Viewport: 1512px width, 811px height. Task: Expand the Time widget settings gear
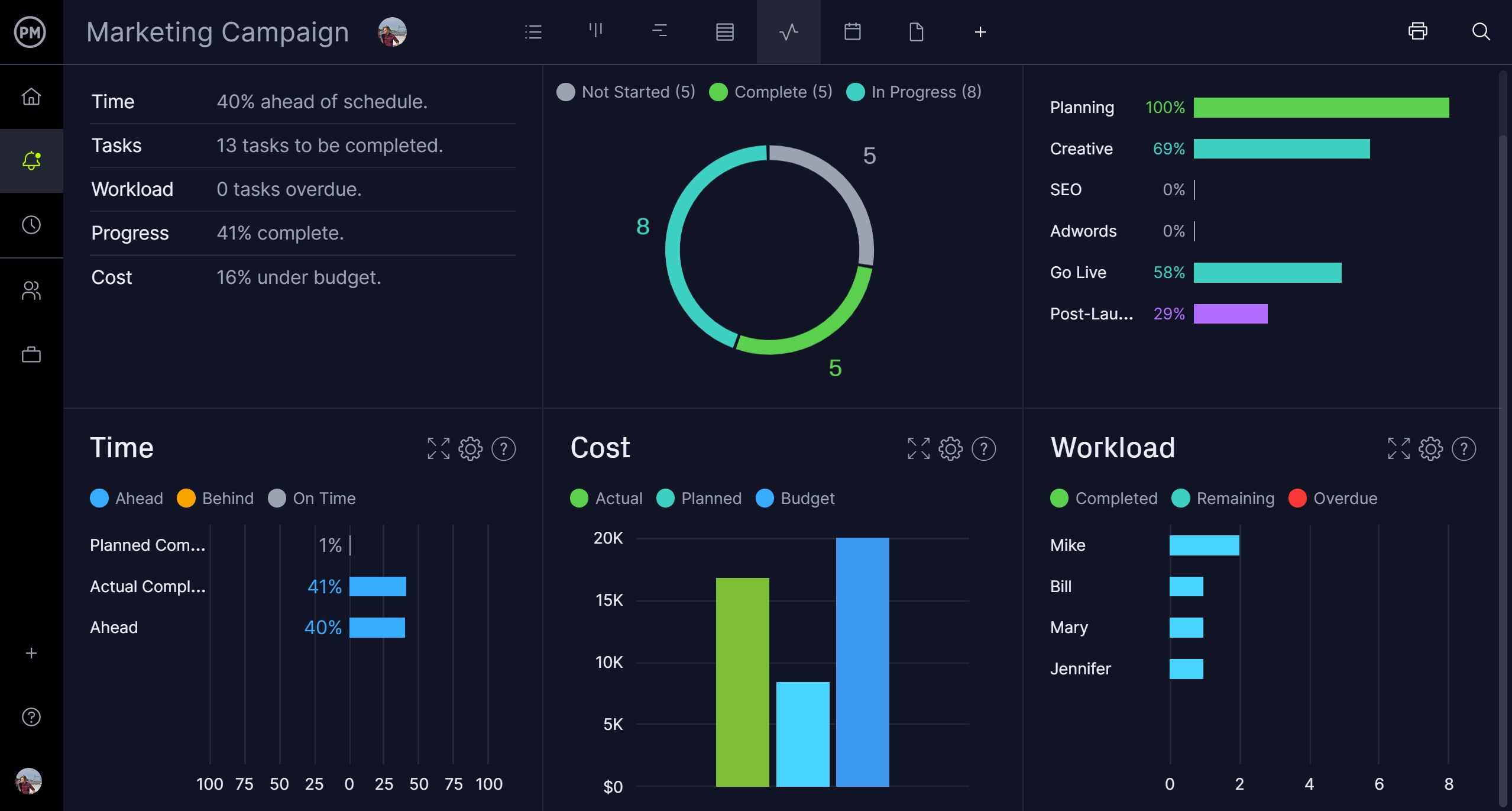(470, 447)
